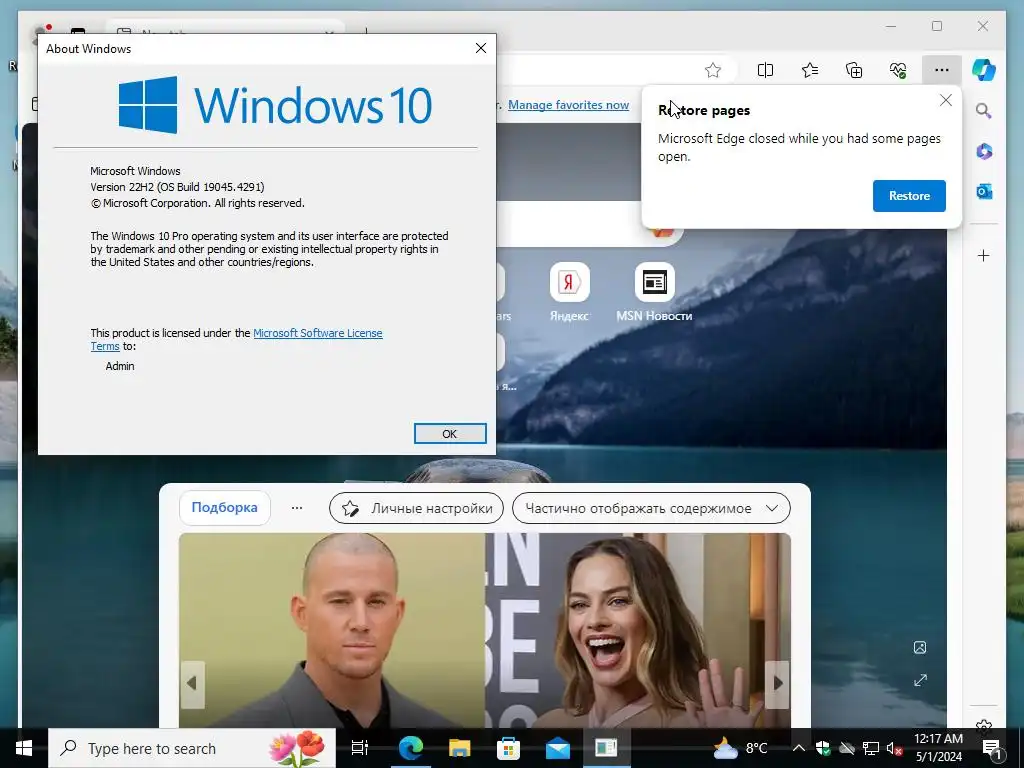
Task: Open the notification center icon
Action: click(991, 748)
